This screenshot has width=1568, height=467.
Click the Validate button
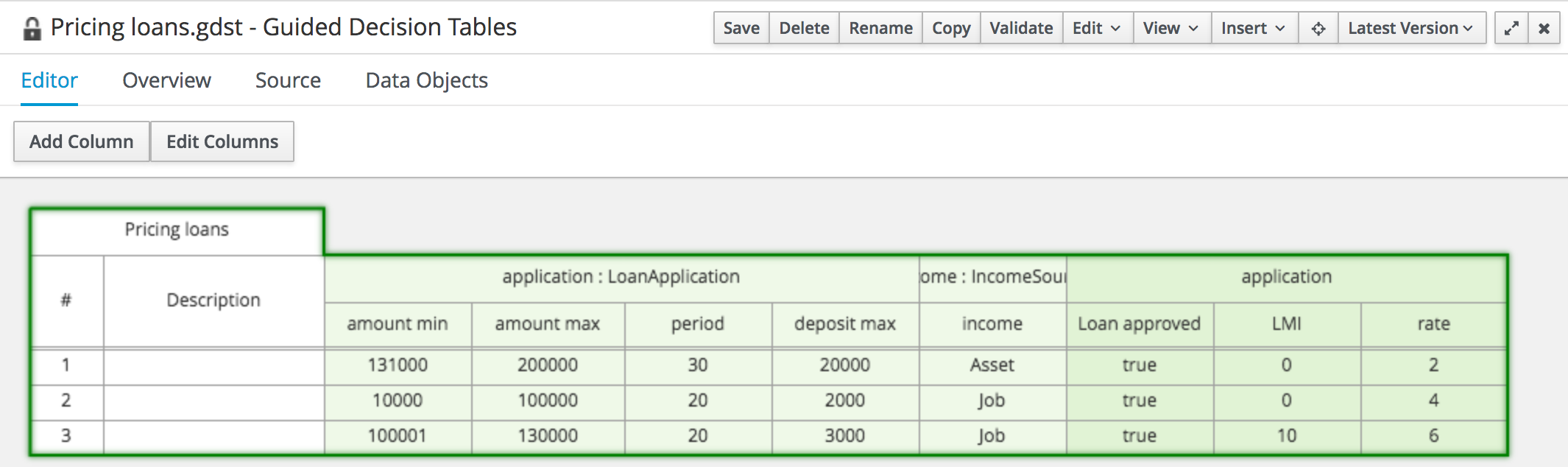pyautogui.click(x=1020, y=29)
